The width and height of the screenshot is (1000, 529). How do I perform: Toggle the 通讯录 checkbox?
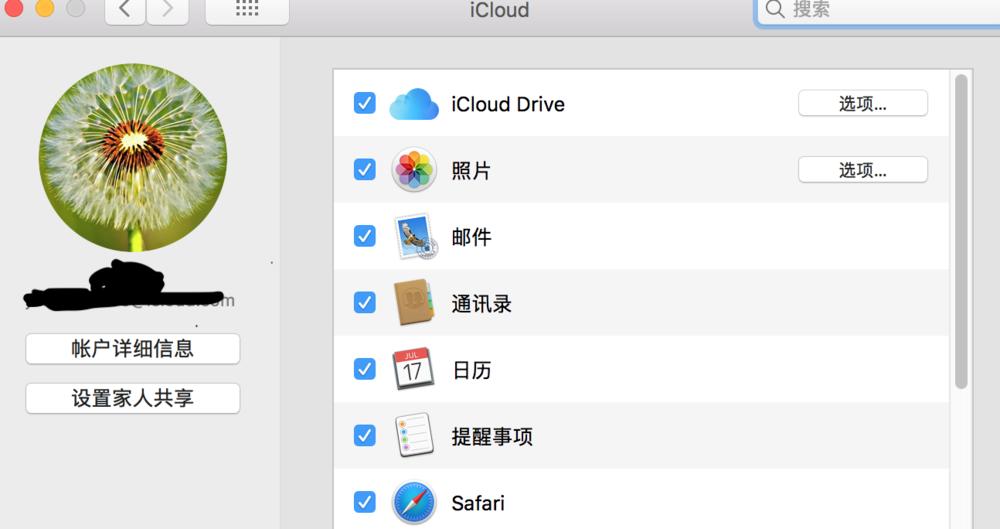coord(365,302)
